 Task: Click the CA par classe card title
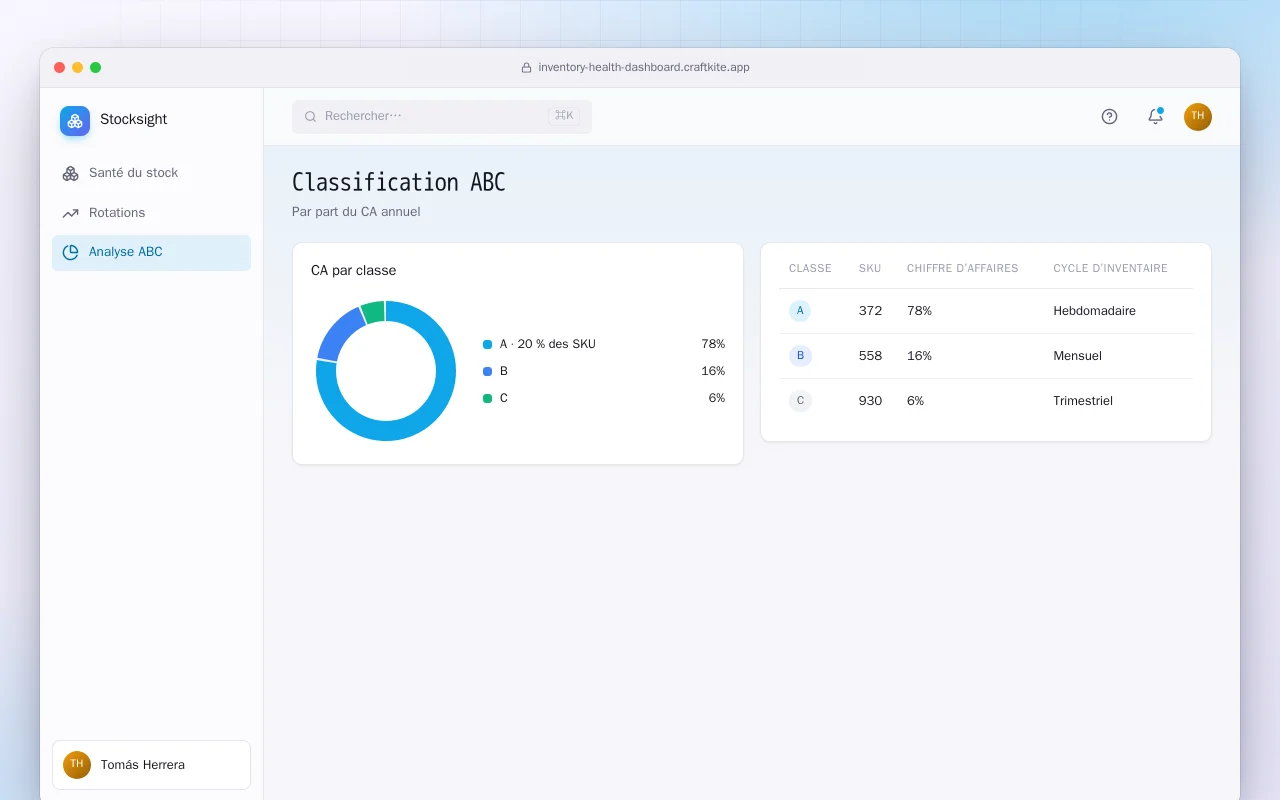click(x=353, y=271)
